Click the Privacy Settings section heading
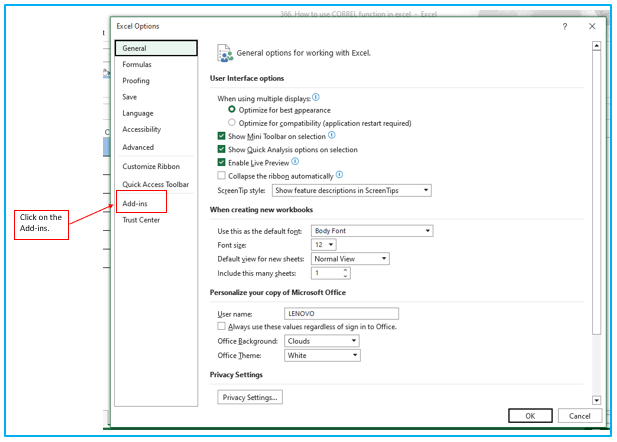 [236, 375]
